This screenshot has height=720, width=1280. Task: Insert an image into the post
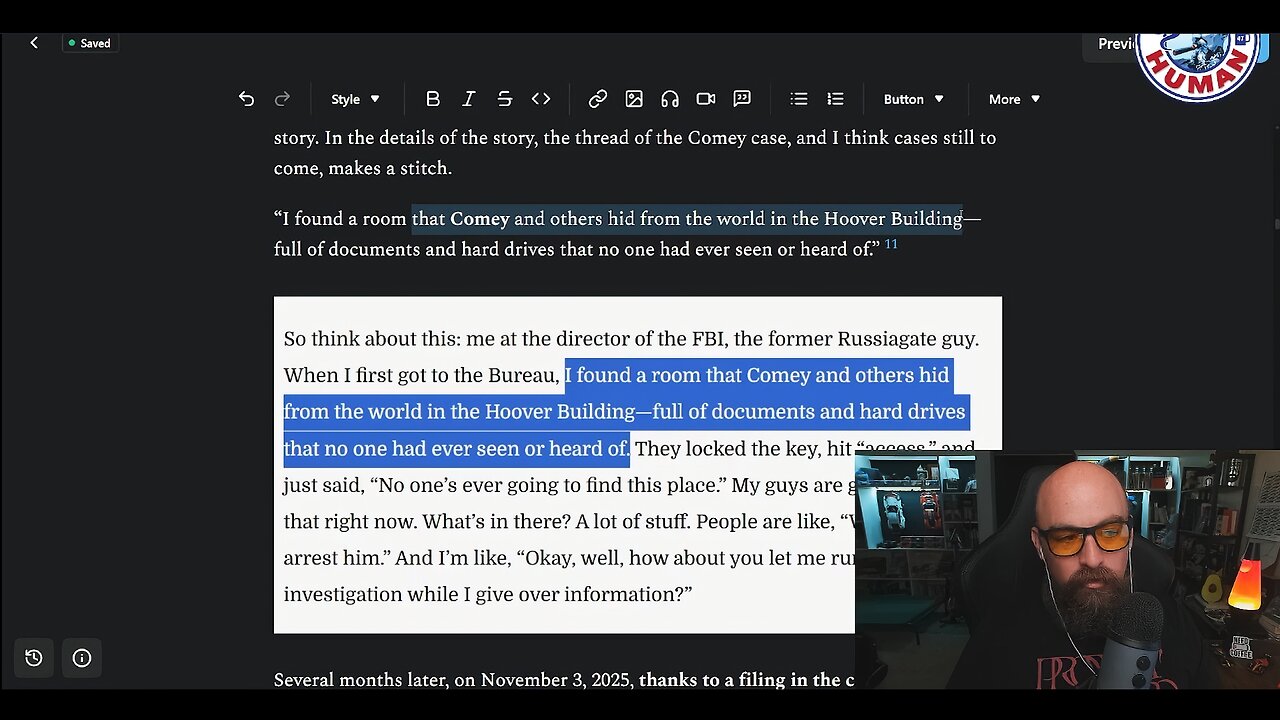click(634, 99)
